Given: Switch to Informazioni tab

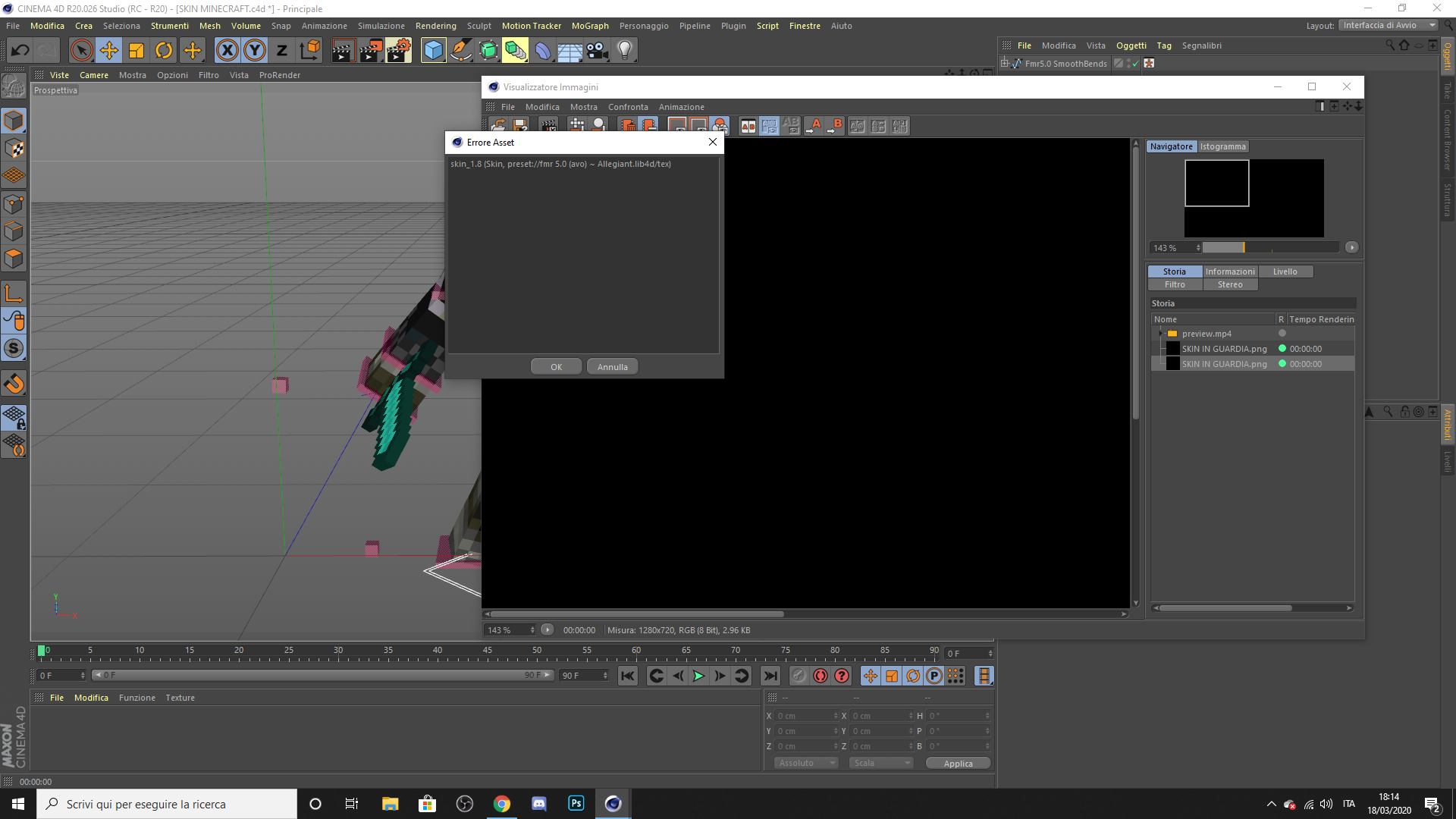Looking at the screenshot, I should pos(1230,271).
